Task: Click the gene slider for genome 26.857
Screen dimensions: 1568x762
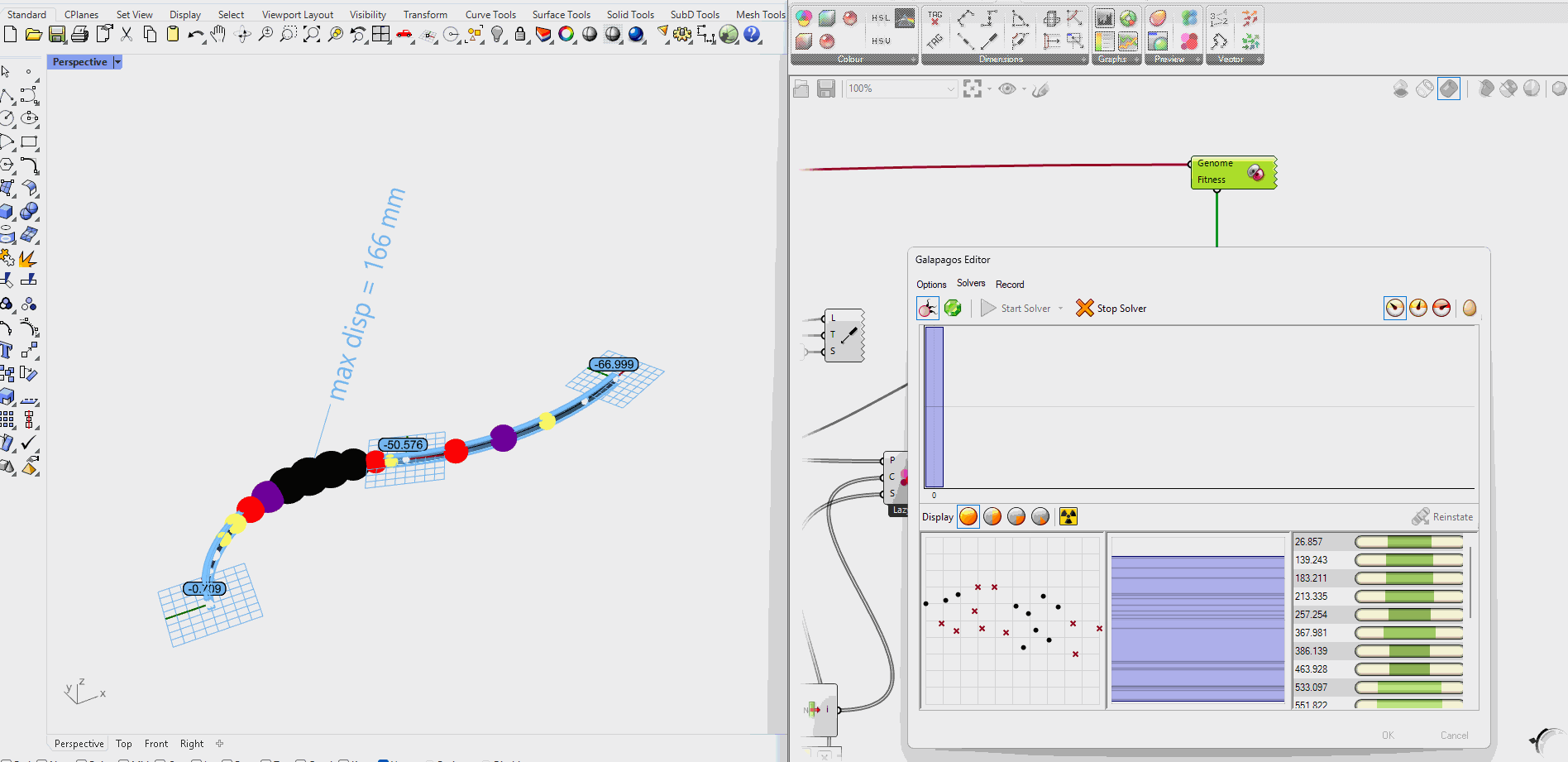Action: coord(1408,542)
